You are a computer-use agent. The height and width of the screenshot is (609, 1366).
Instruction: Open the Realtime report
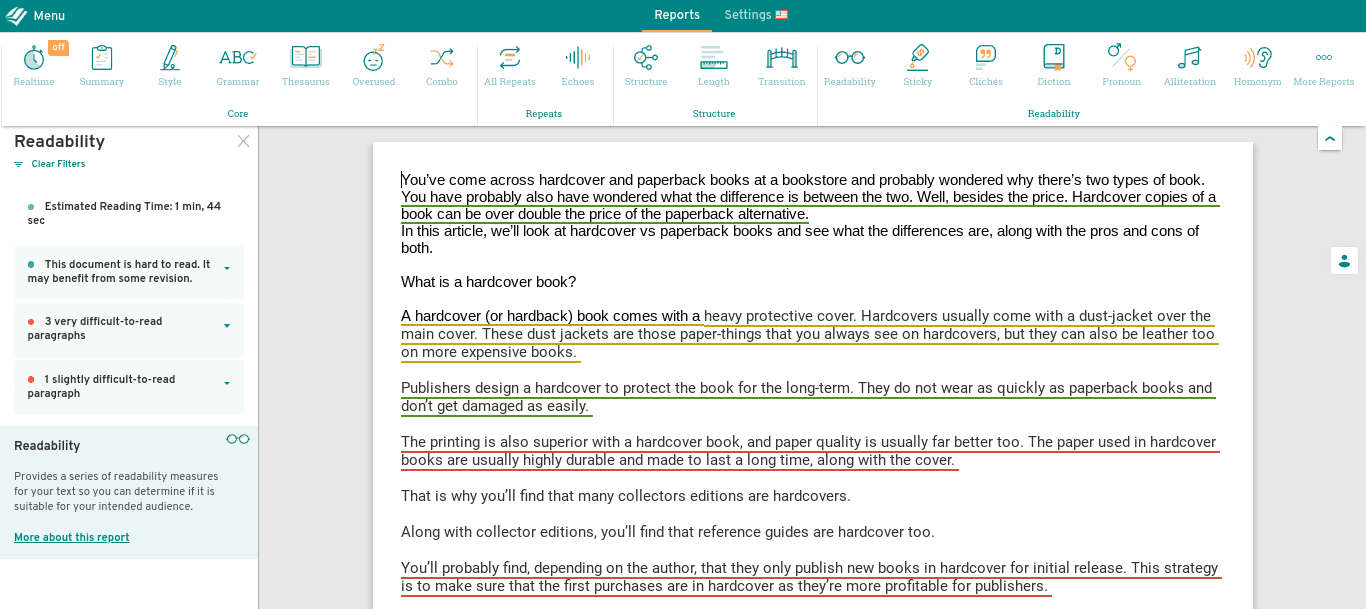[34, 65]
